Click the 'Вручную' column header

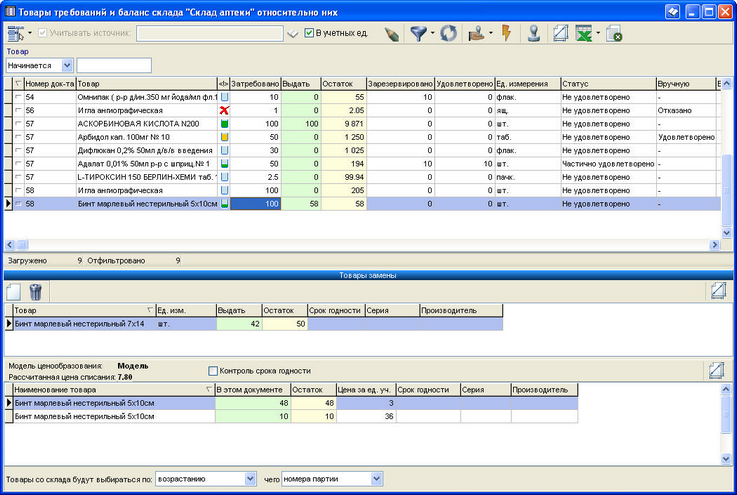(x=686, y=84)
